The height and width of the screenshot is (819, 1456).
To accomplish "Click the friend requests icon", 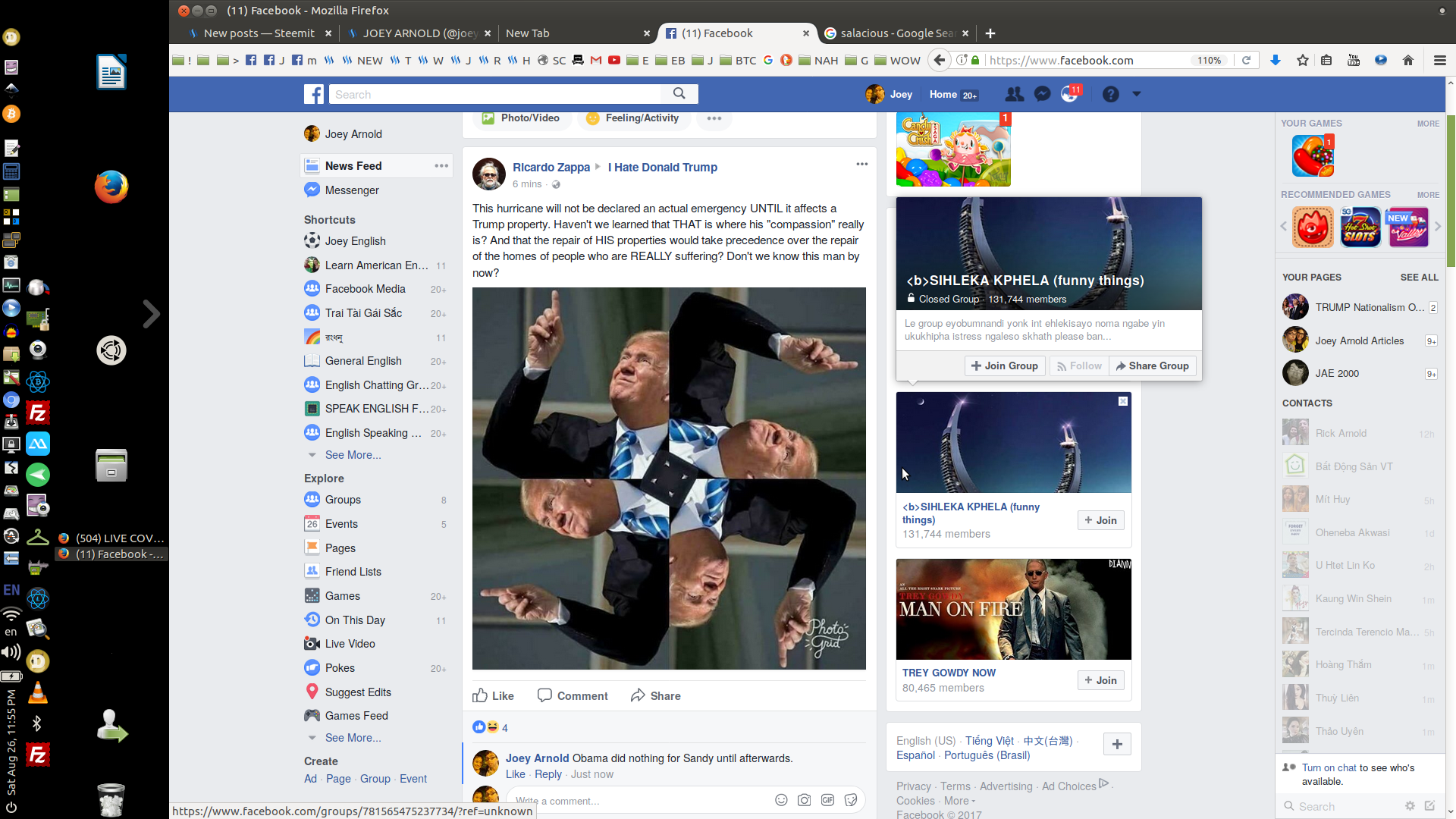I will (1014, 94).
